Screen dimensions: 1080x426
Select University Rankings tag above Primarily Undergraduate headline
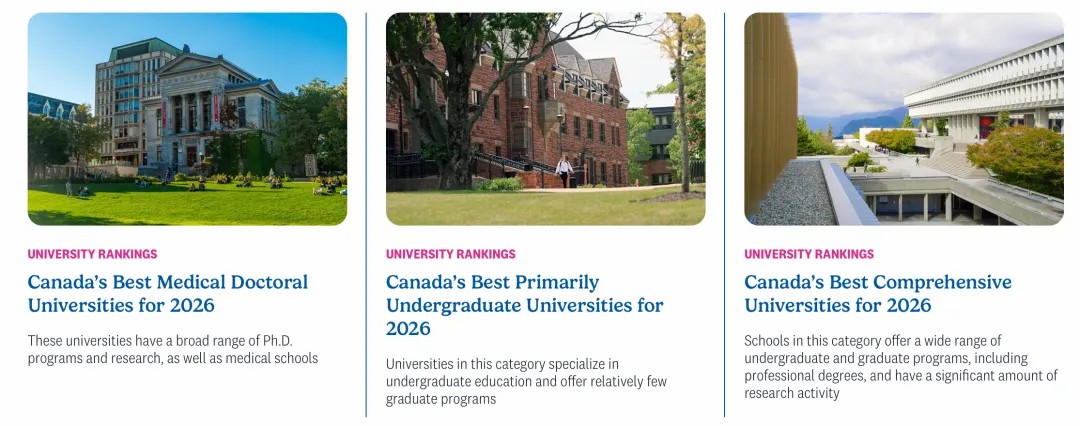point(451,254)
